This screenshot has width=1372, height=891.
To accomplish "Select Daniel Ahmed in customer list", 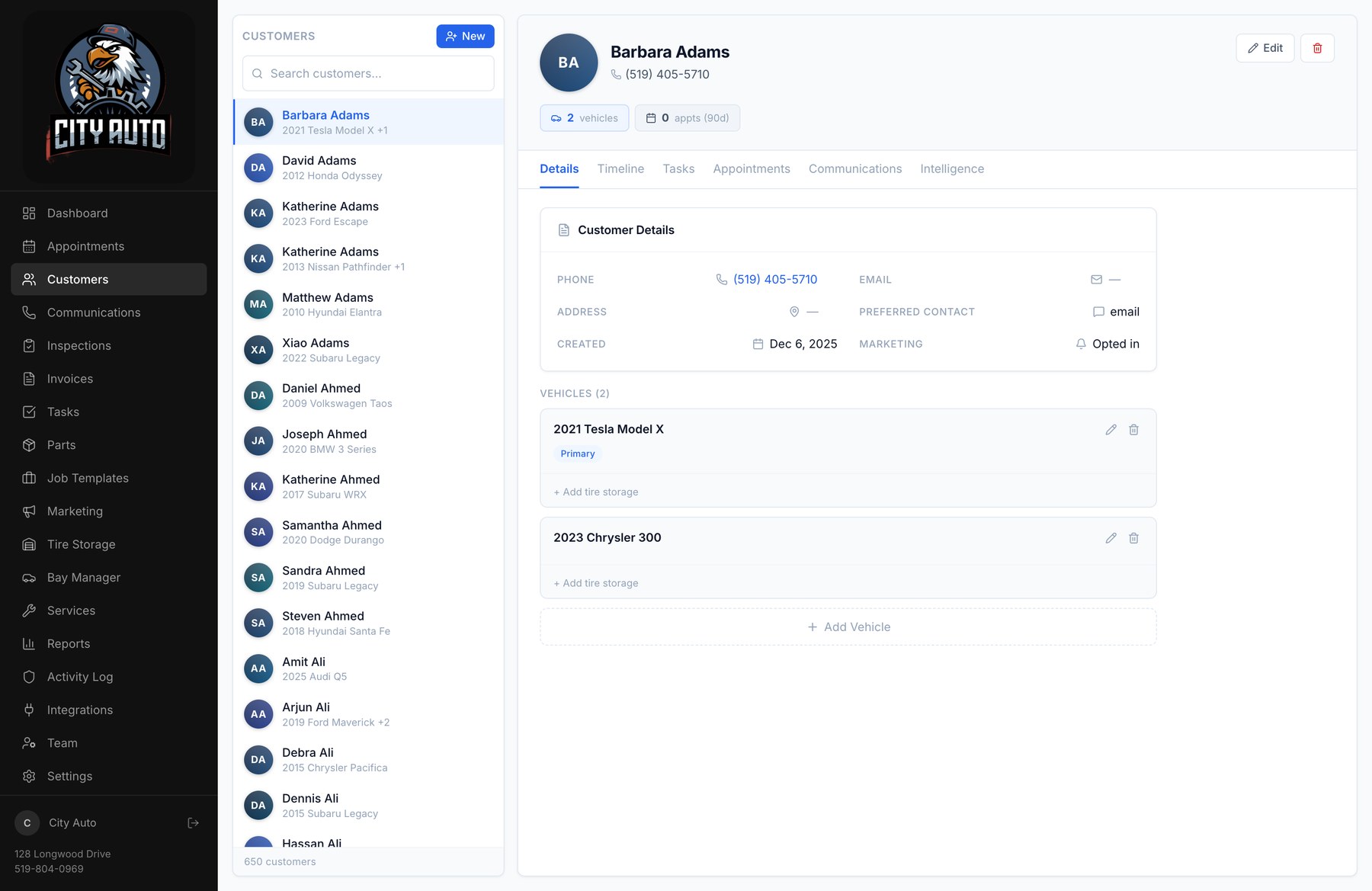I will tap(368, 396).
